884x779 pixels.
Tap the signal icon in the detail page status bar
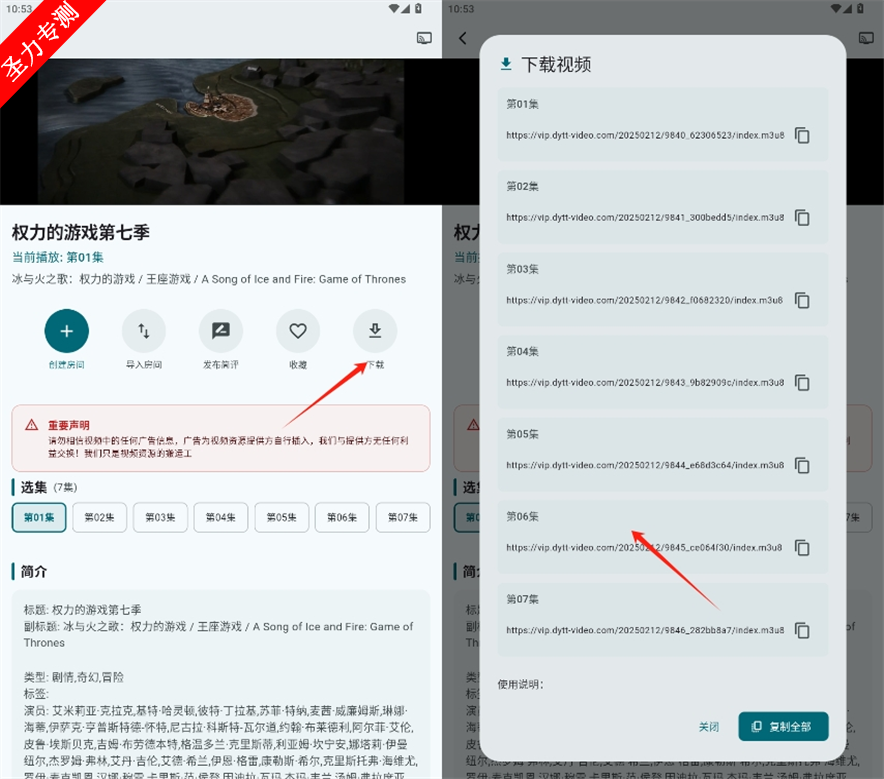pyautogui.click(x=405, y=8)
